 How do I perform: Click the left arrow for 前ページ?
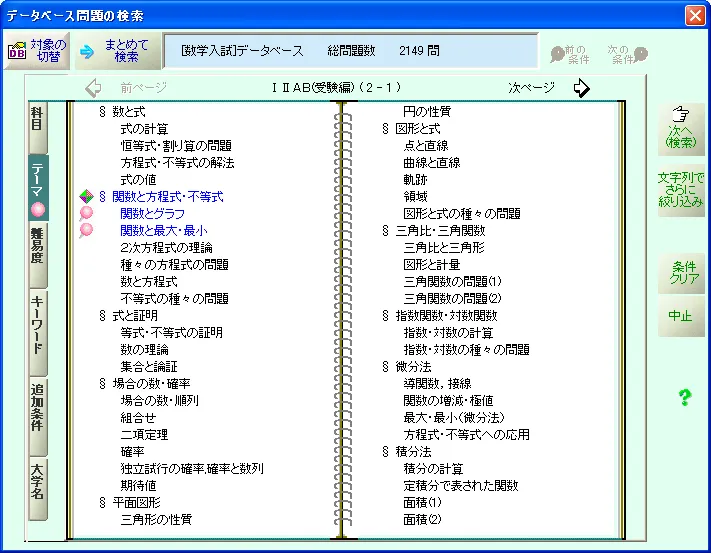93,87
